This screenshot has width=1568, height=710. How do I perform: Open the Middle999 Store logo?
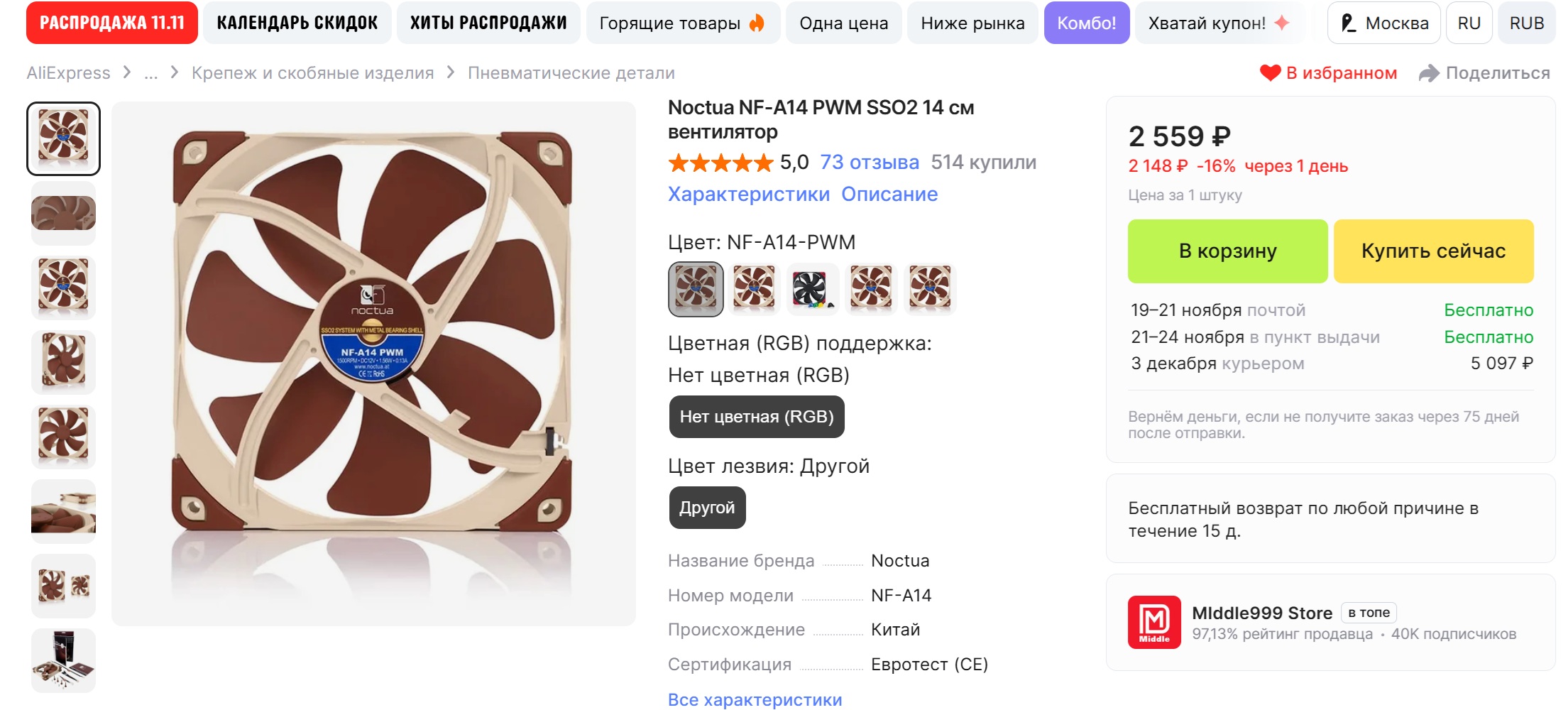click(x=1154, y=622)
